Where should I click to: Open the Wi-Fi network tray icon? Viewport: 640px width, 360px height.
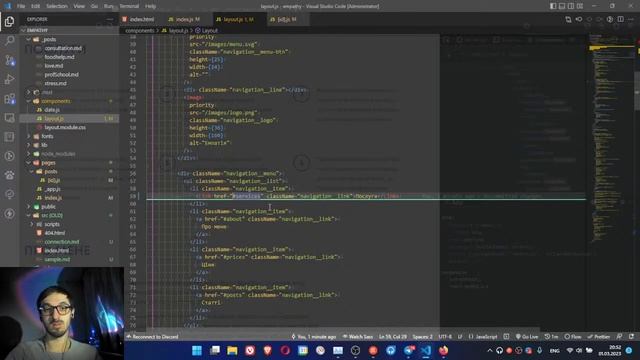(570, 351)
